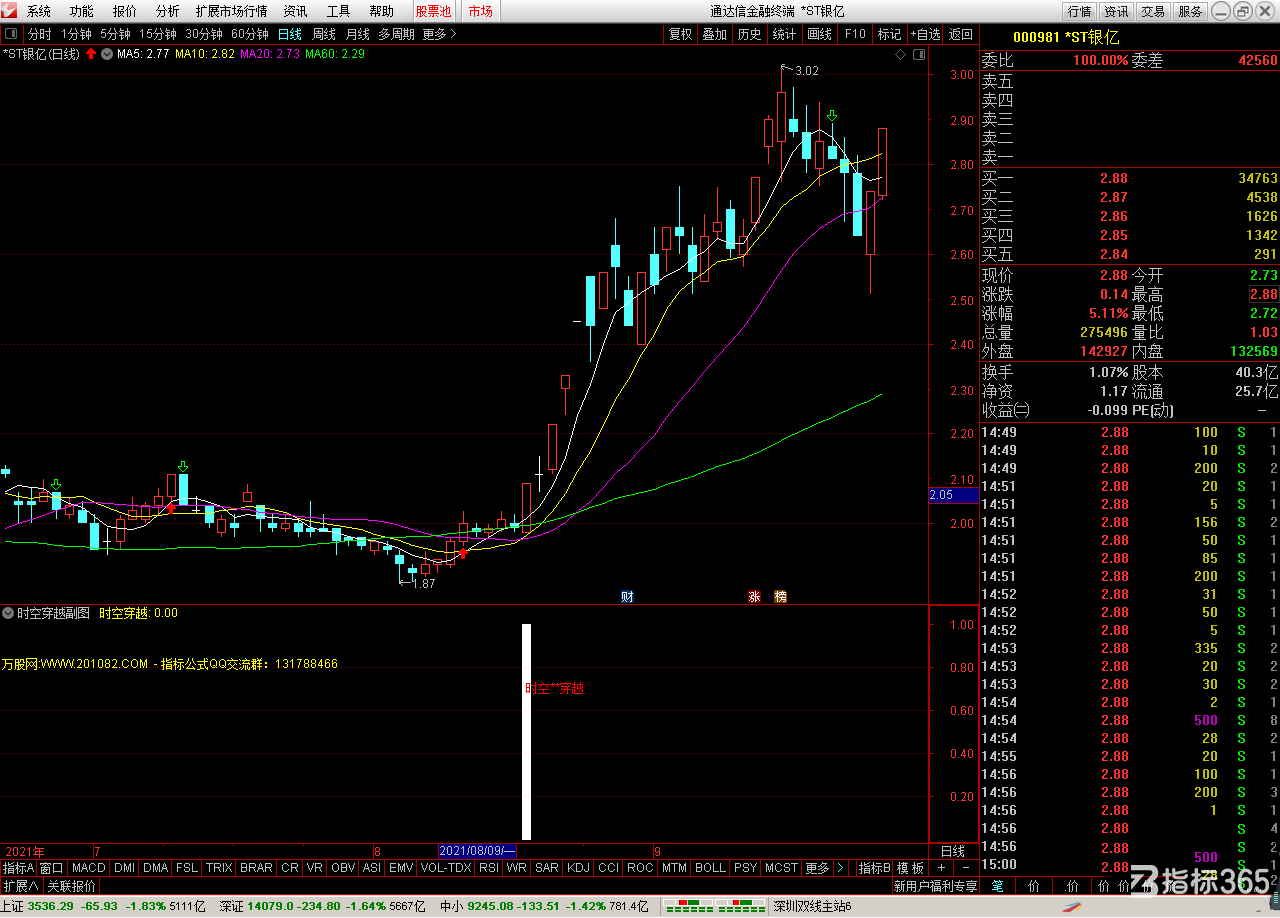Switch to 月线 monthly chart
Screen dimensions: 1280x918
click(358, 34)
